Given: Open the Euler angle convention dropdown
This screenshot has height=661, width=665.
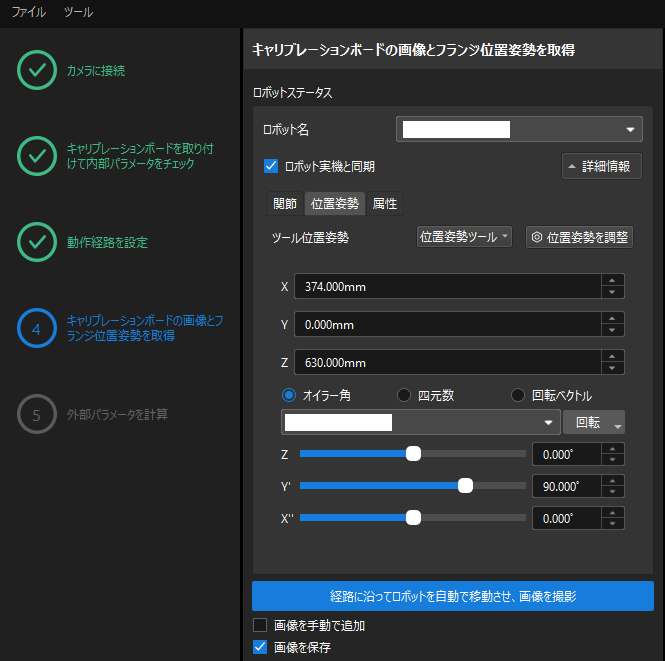Looking at the screenshot, I should click(420, 422).
